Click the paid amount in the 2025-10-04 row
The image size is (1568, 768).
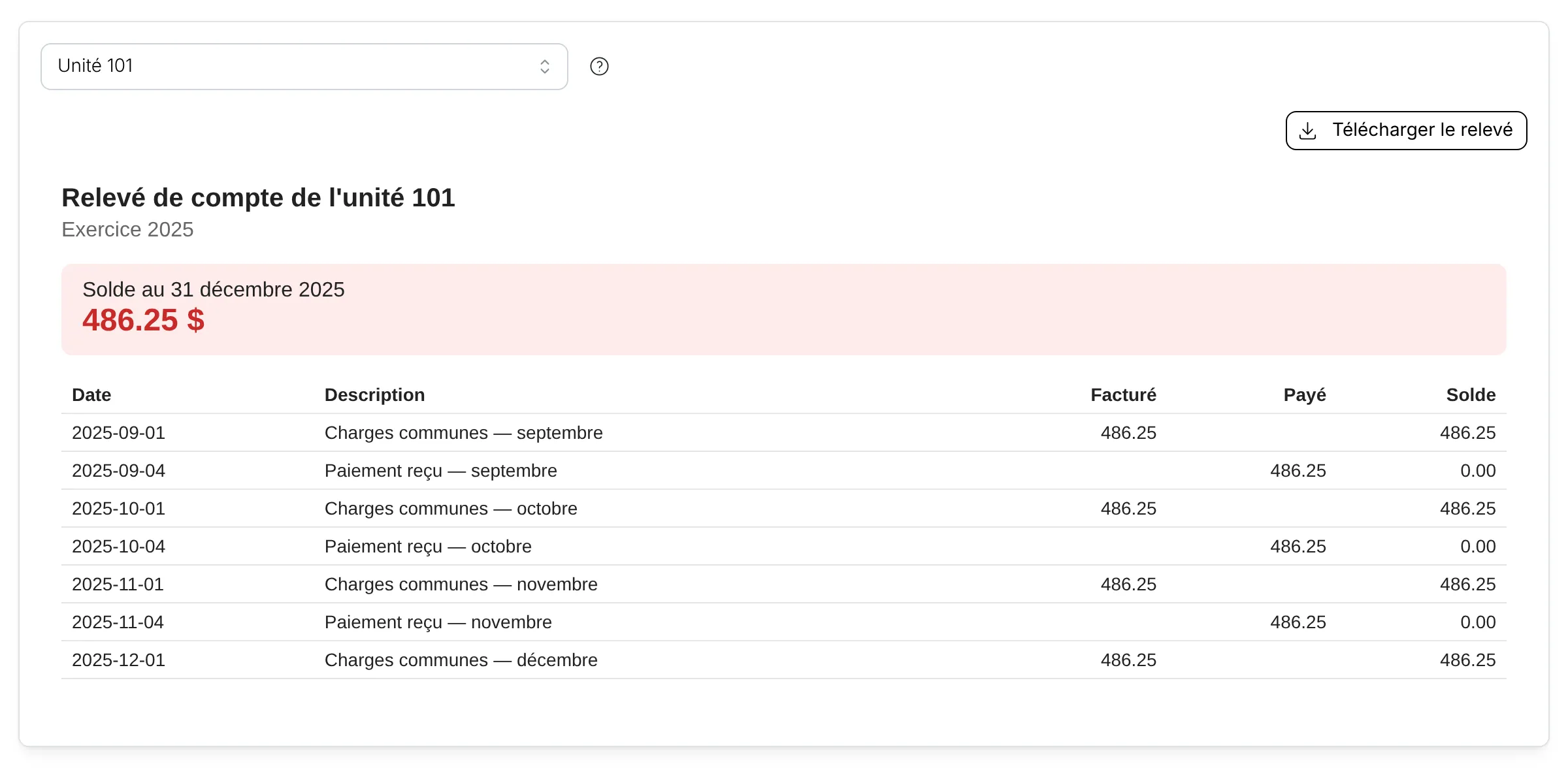pos(1298,547)
